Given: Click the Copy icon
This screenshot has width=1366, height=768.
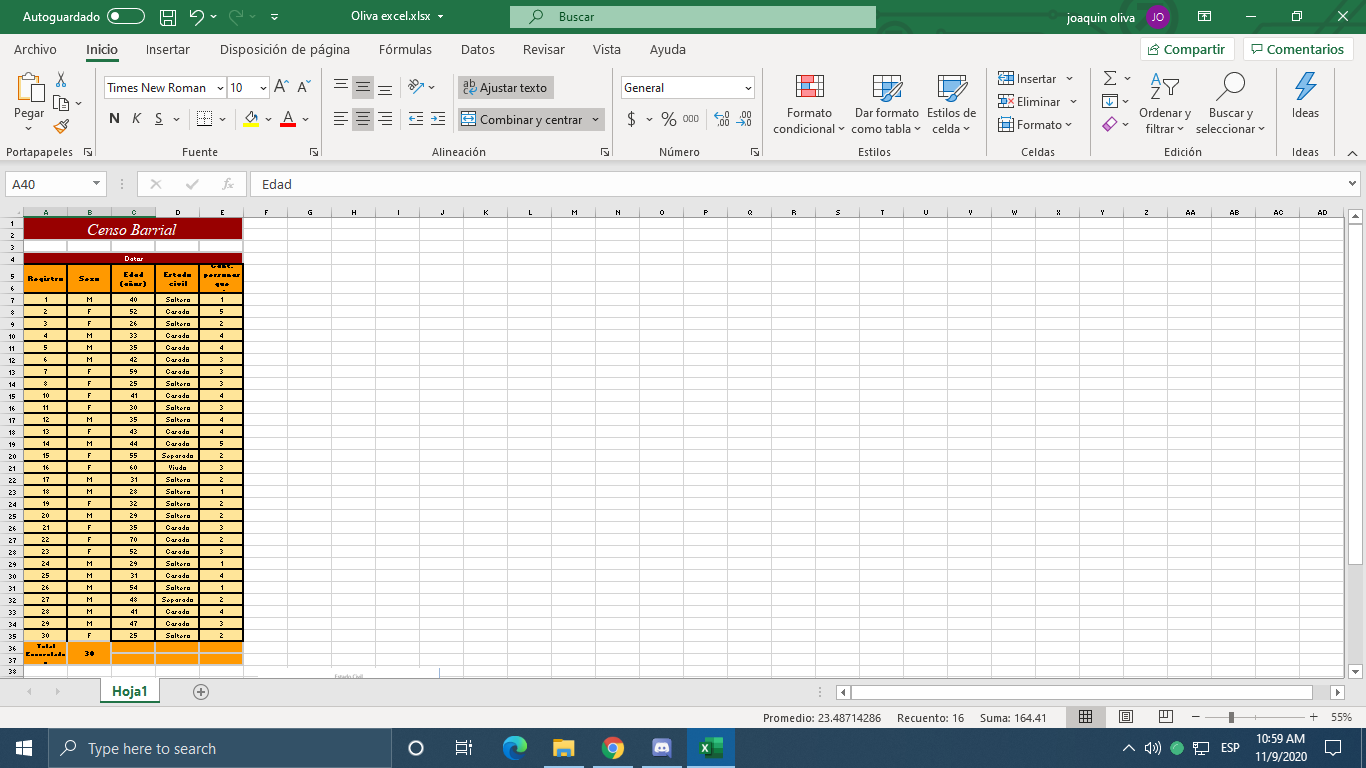Looking at the screenshot, I should (x=61, y=102).
